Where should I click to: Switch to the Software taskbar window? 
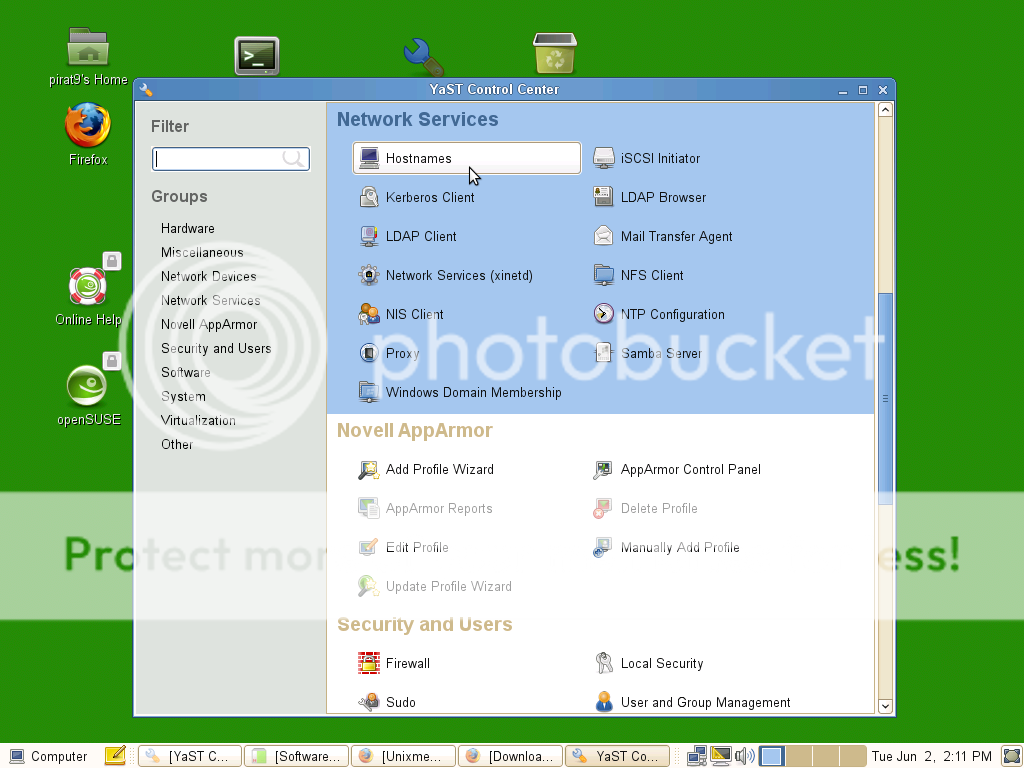click(x=299, y=756)
